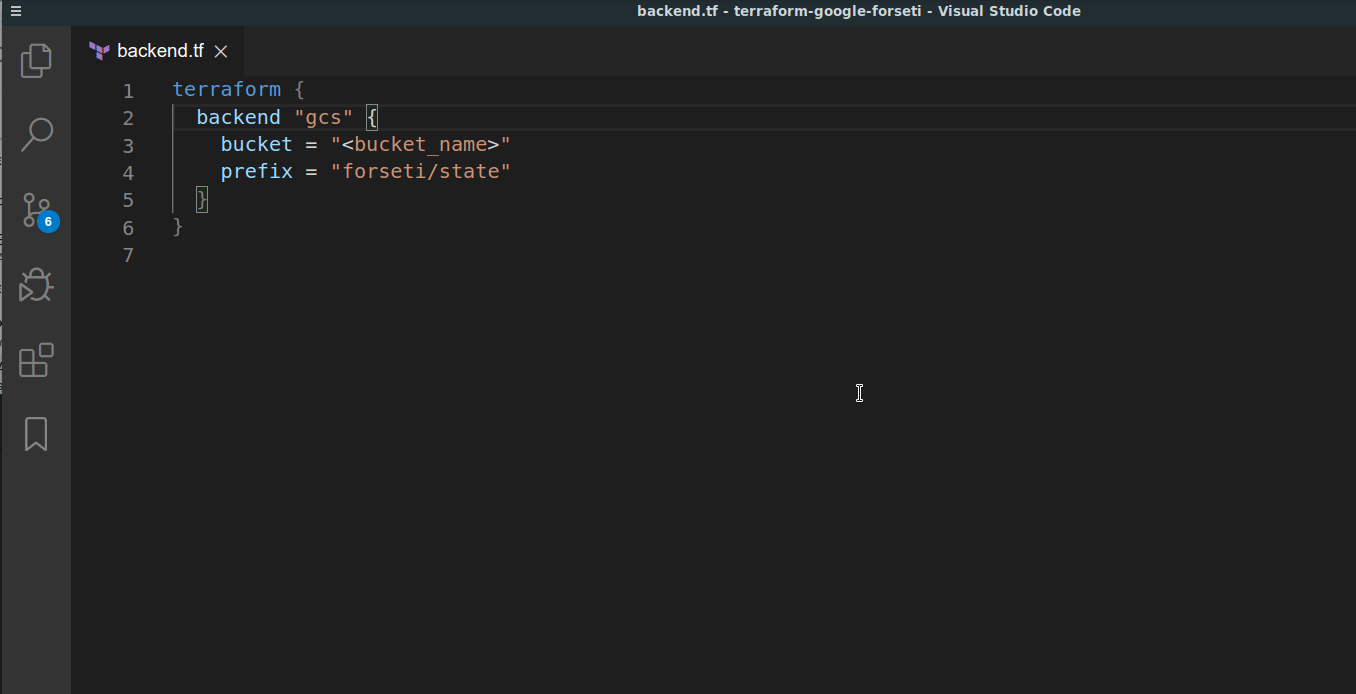The image size is (1356, 694).
Task: Click the opening brace after "gcs"
Action: [x=372, y=117]
